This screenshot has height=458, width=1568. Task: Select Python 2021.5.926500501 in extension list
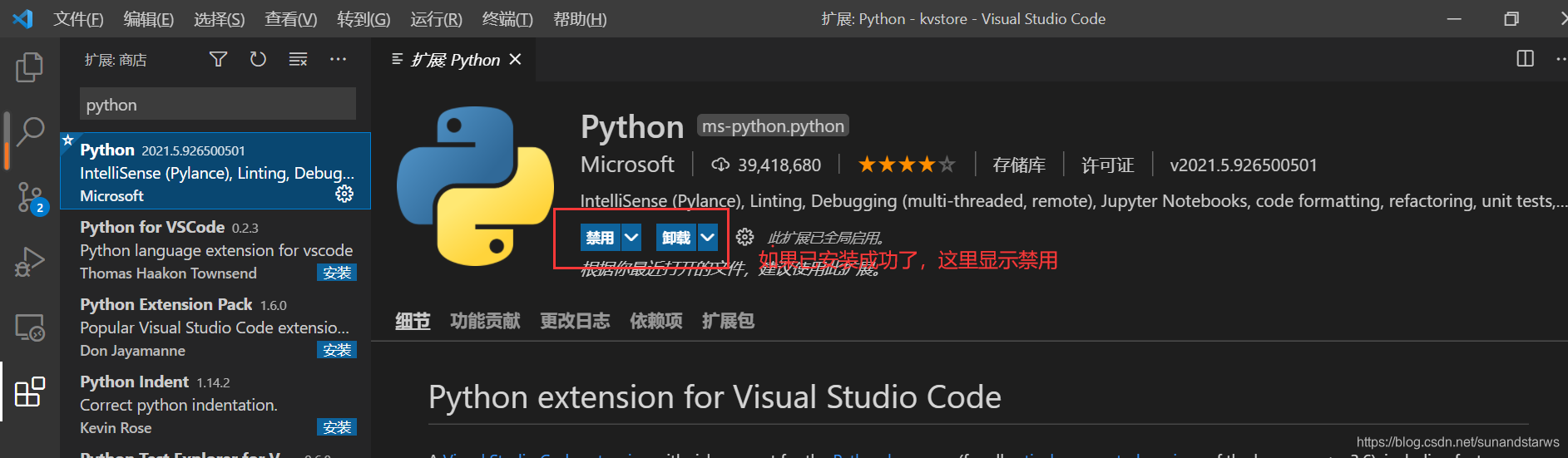215,171
